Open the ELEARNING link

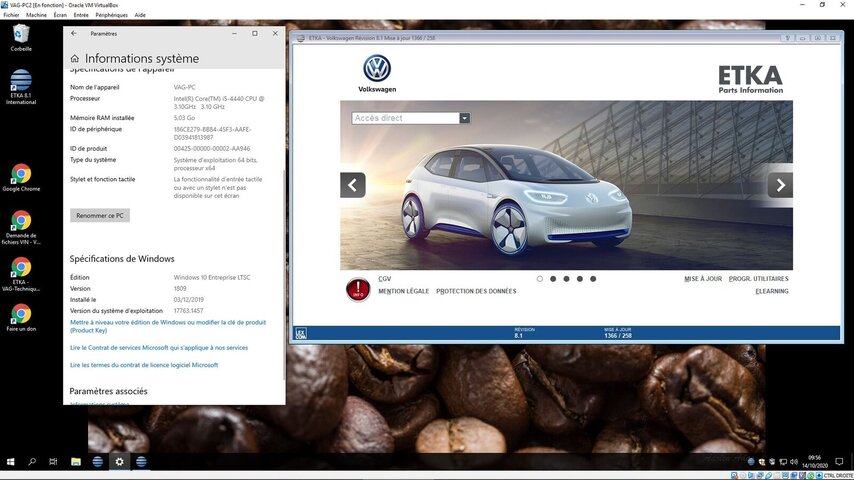pos(772,291)
